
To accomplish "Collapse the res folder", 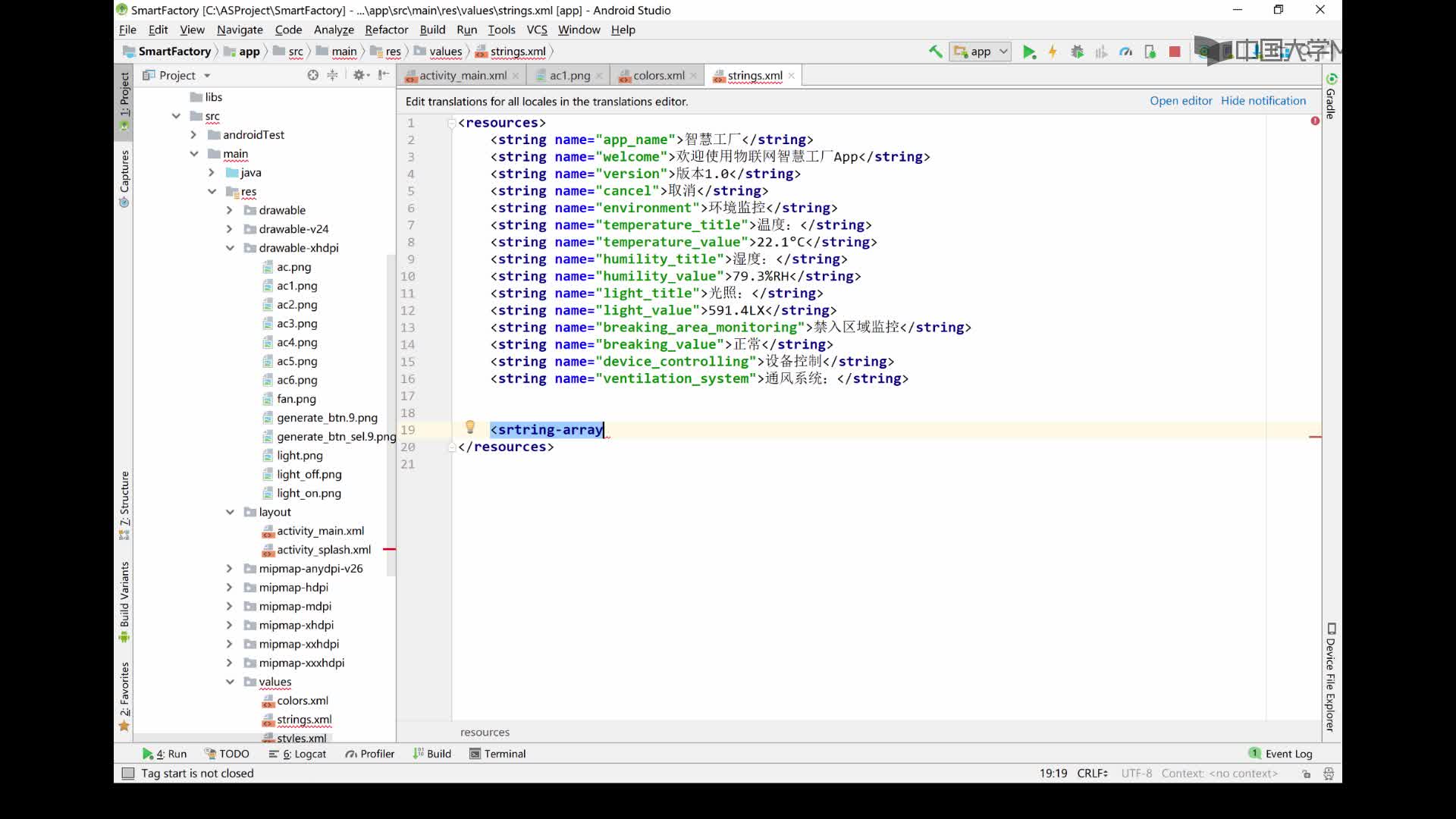I will point(212,192).
